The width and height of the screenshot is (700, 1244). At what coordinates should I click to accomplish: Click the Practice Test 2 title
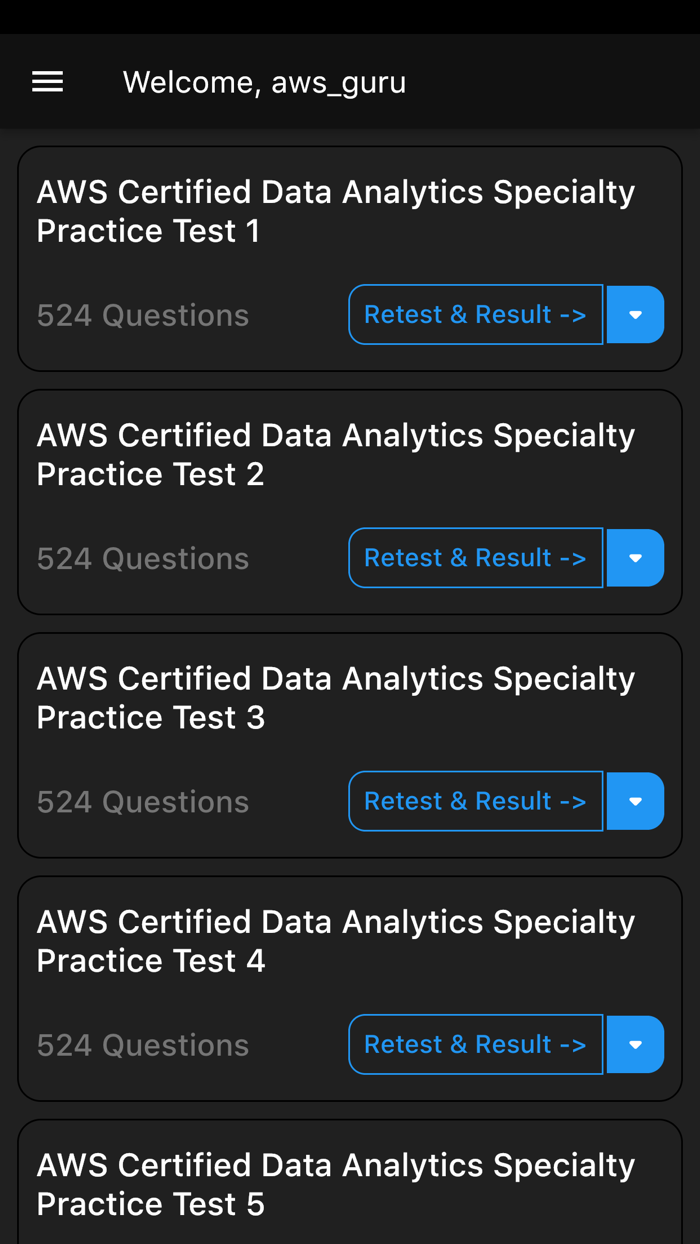[x=335, y=455]
